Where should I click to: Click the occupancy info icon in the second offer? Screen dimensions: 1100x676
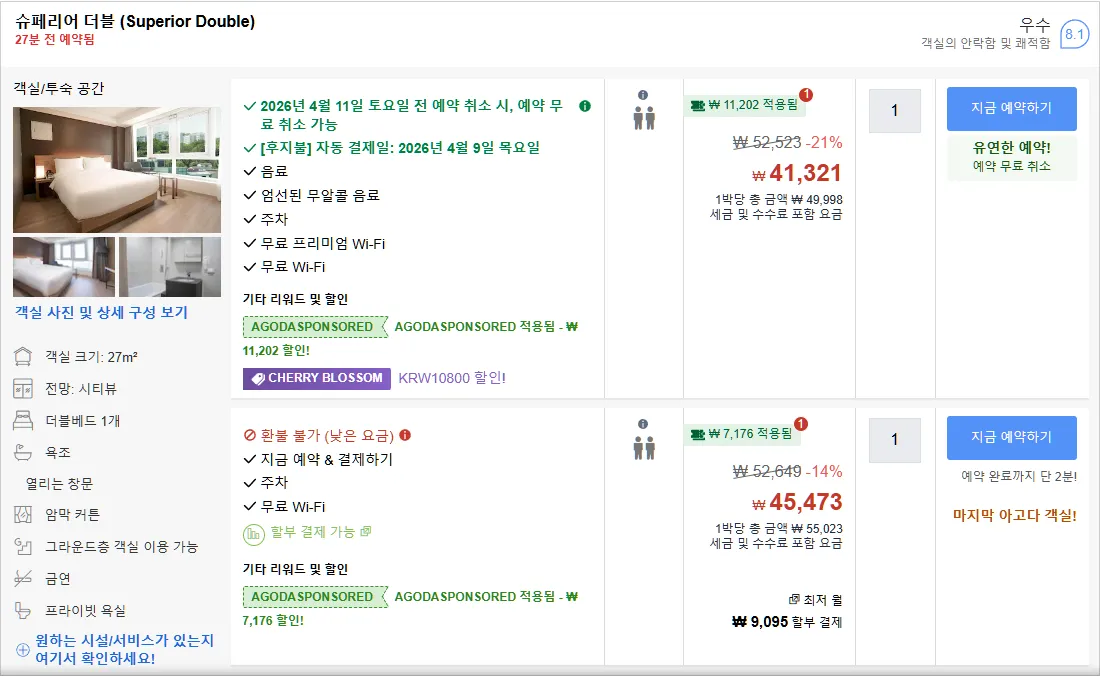(x=643, y=424)
